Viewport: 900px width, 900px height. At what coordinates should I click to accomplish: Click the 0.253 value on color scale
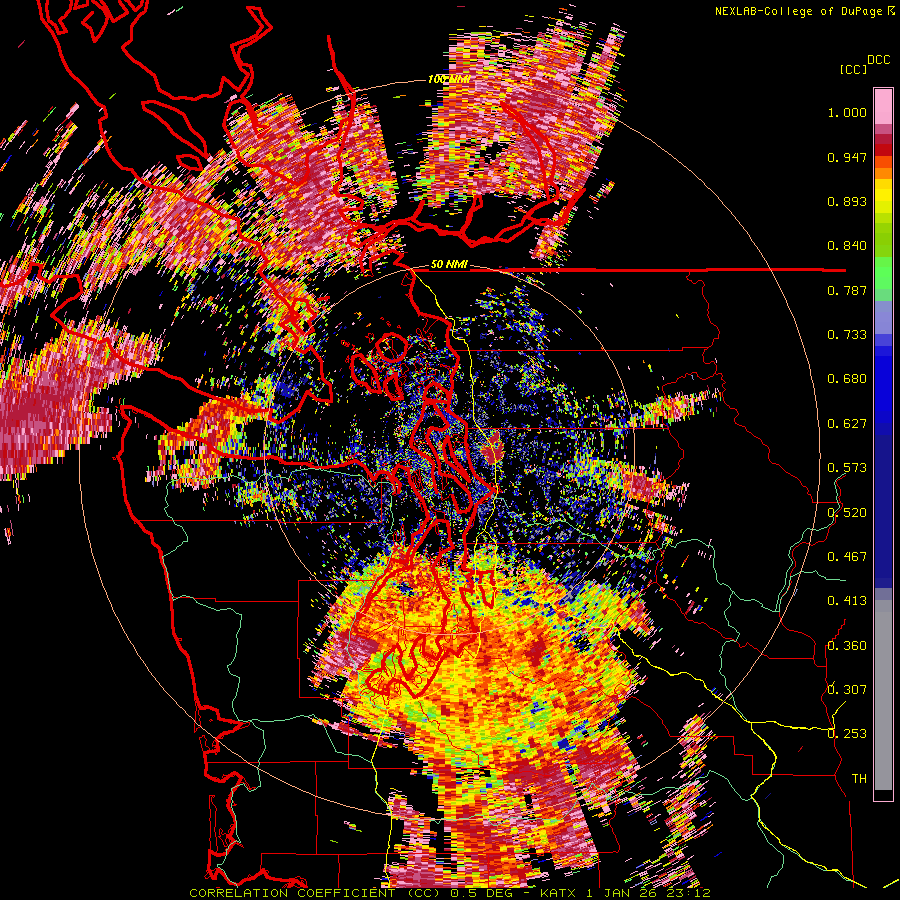[847, 734]
